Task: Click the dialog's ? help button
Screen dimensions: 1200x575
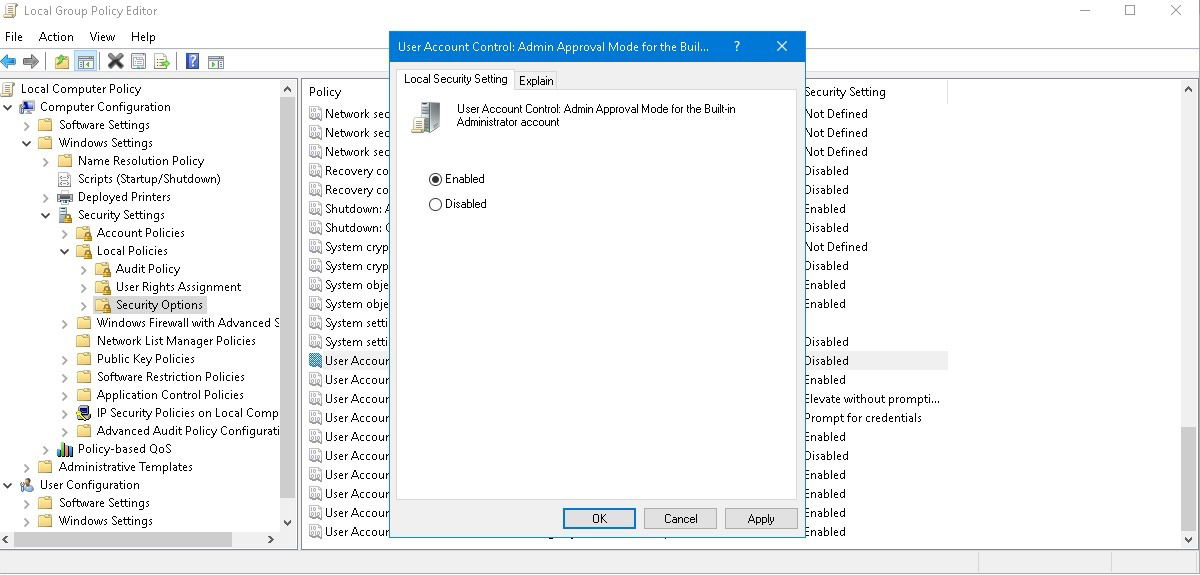Action: pyautogui.click(x=737, y=46)
